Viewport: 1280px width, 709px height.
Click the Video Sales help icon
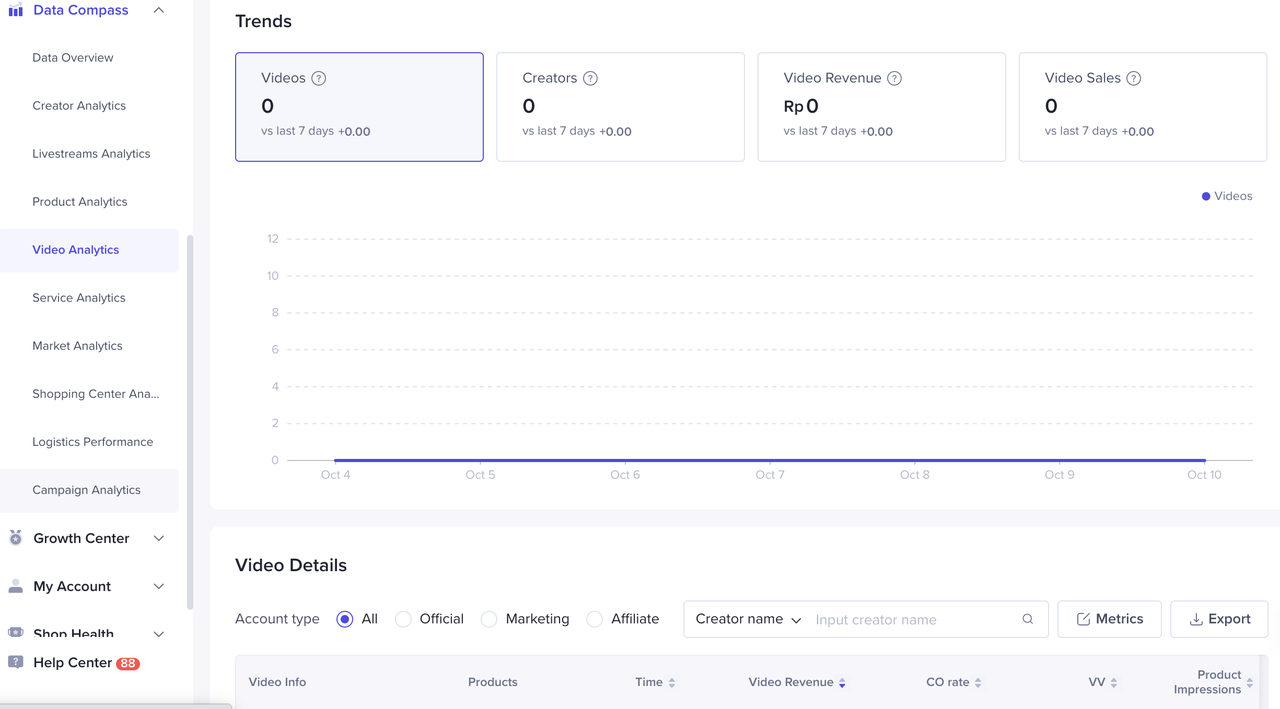[x=1133, y=78]
